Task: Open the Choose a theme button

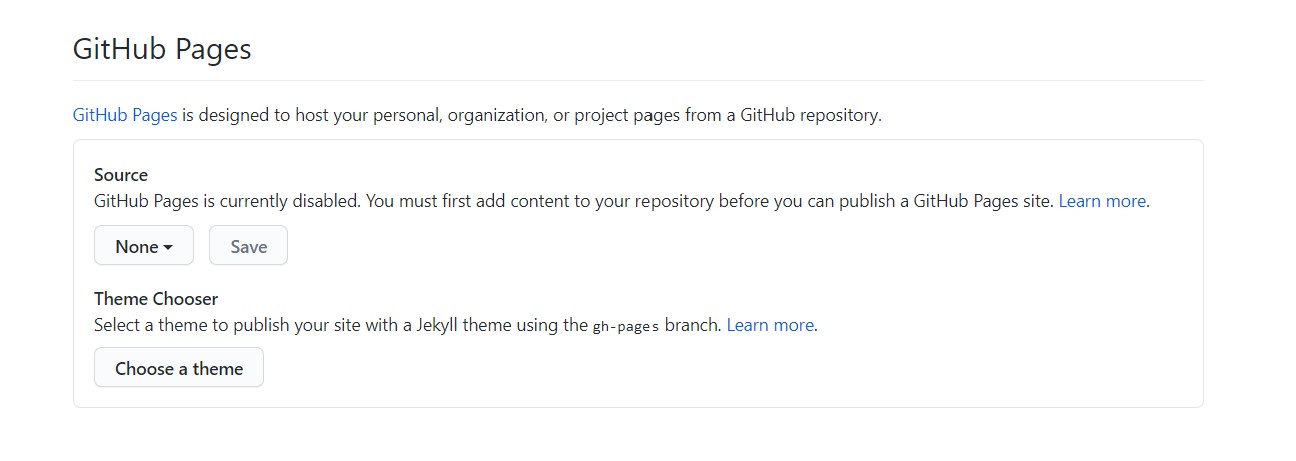Action: pos(179,368)
